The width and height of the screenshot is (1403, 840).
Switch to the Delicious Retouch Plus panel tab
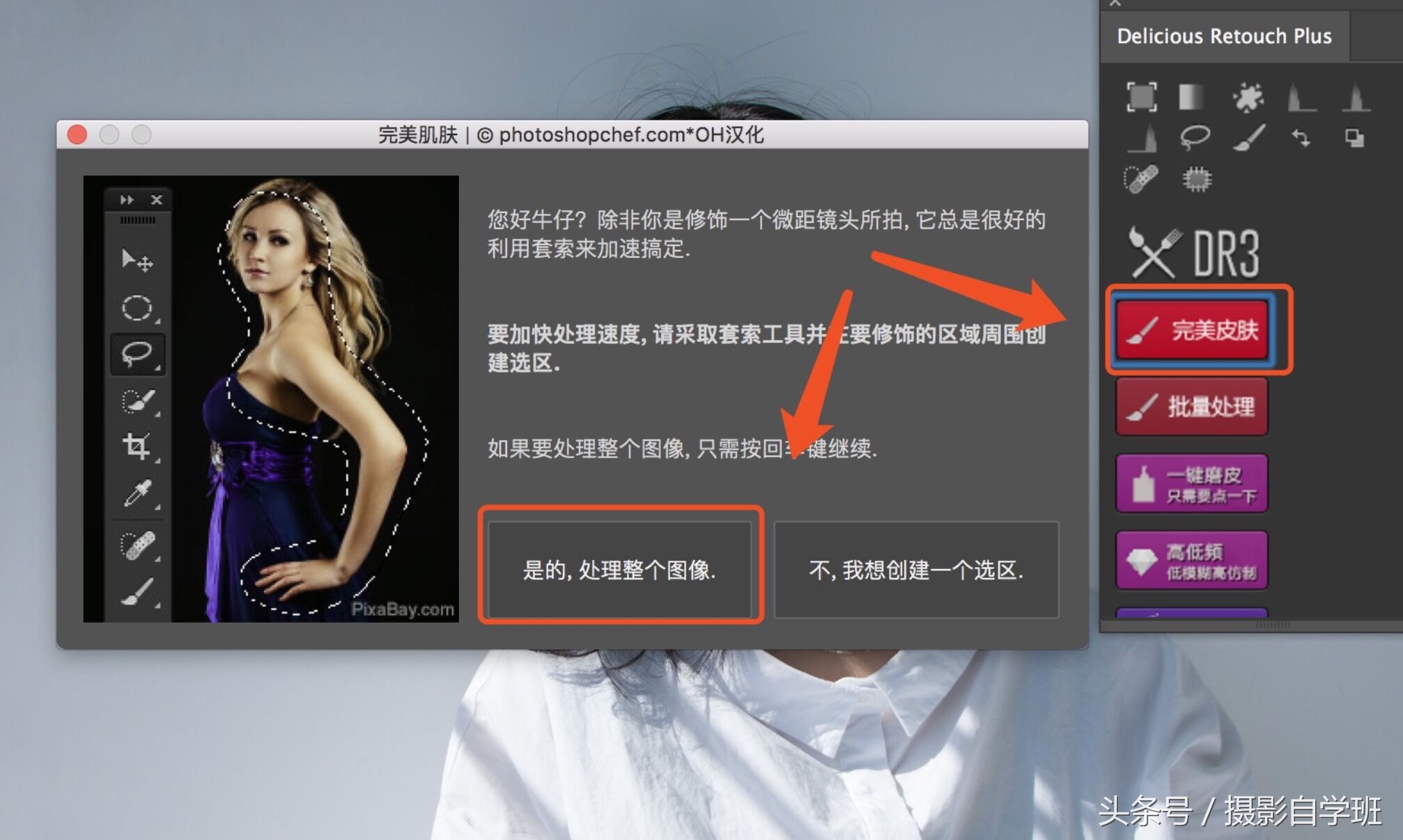1224,36
